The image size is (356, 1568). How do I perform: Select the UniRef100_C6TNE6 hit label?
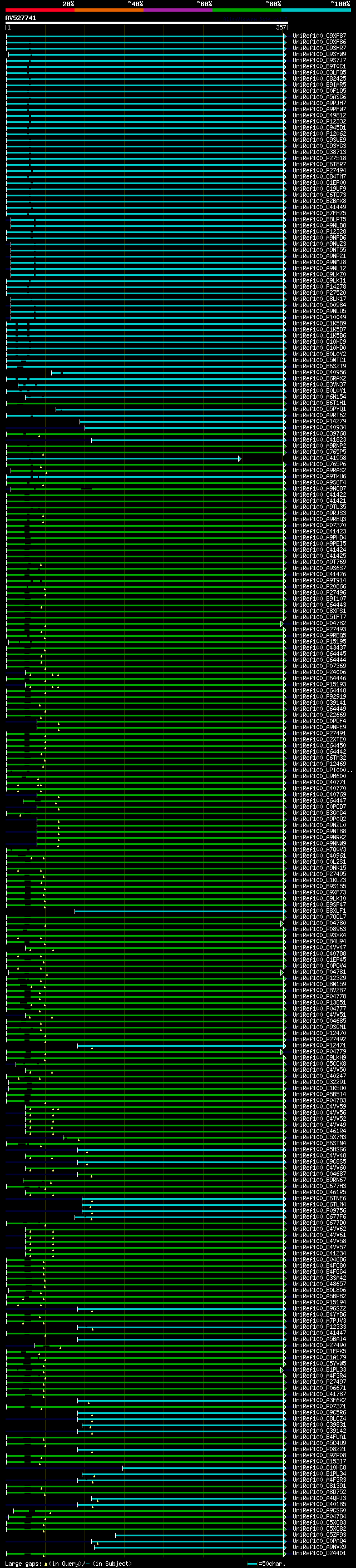[319, 1199]
